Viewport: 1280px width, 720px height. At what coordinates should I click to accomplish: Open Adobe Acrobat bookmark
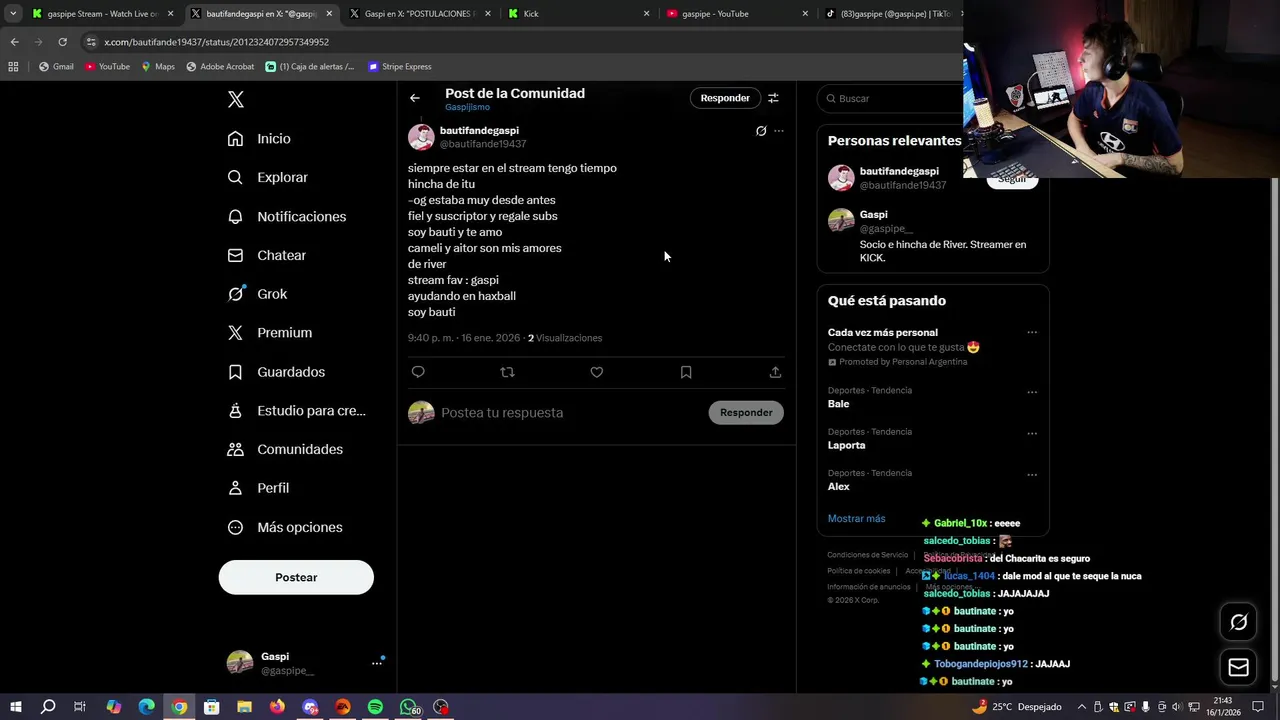click(x=220, y=67)
